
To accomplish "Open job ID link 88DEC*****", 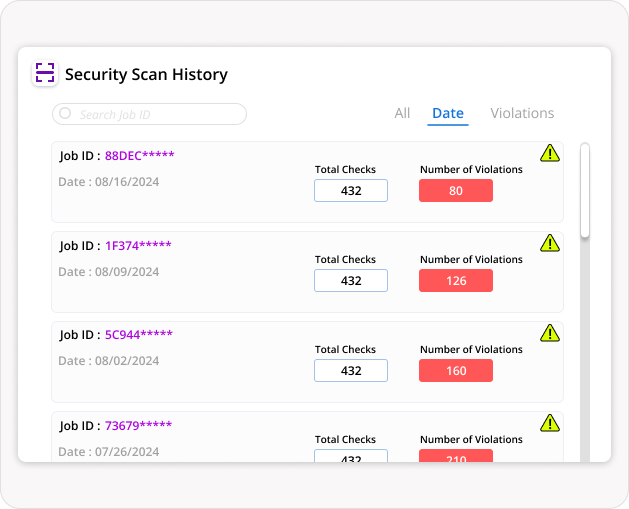I will (x=140, y=156).
